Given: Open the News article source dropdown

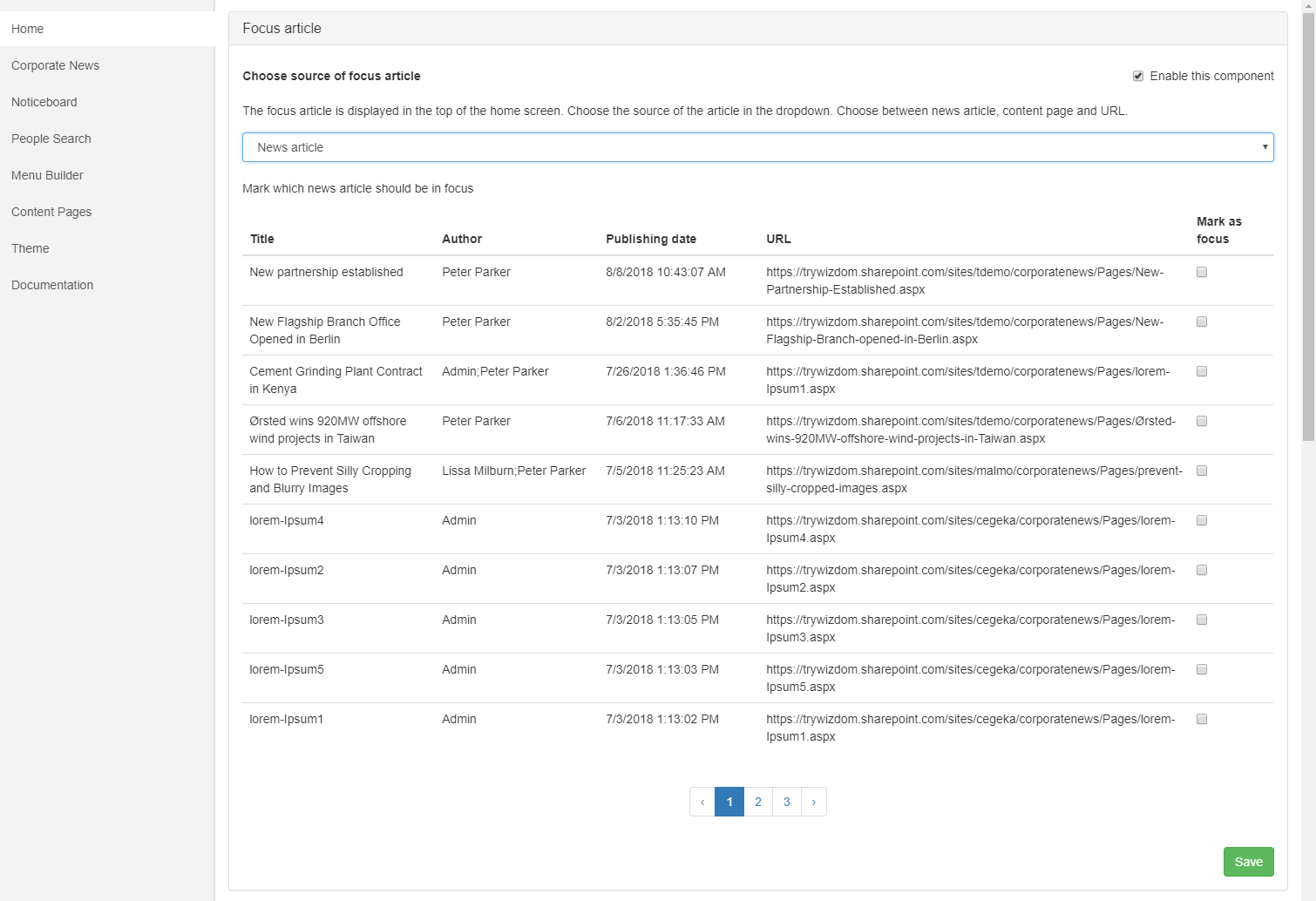Looking at the screenshot, I should click(757, 147).
